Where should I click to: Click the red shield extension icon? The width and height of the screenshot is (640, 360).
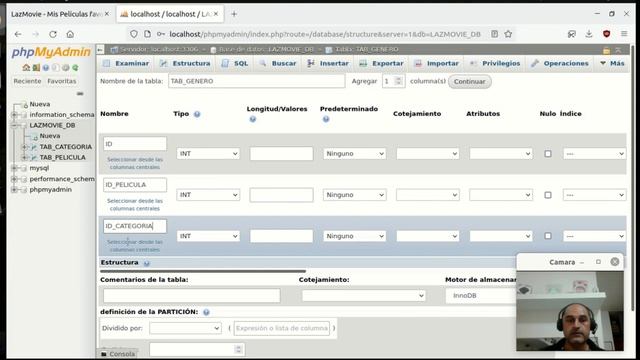pyautogui.click(x=607, y=34)
